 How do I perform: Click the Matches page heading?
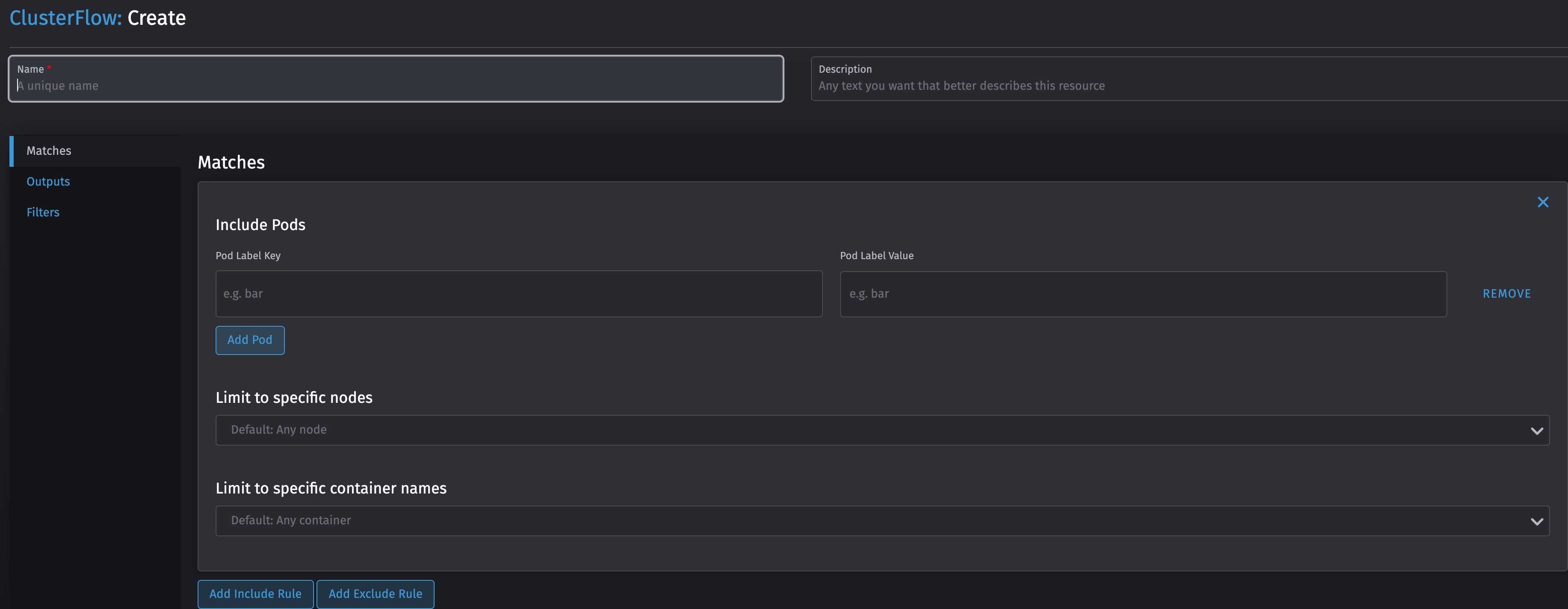(x=231, y=162)
